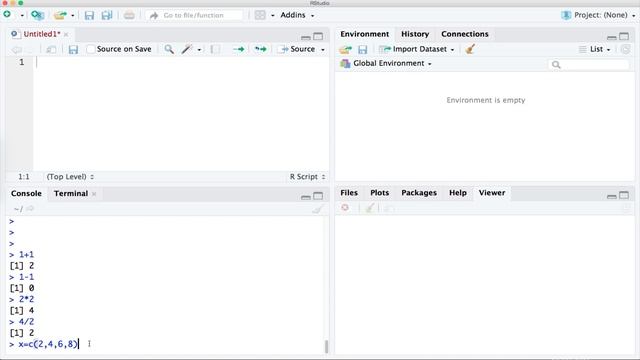The height and width of the screenshot is (360, 640).
Task: Select the Terminal tab
Action: (x=71, y=193)
